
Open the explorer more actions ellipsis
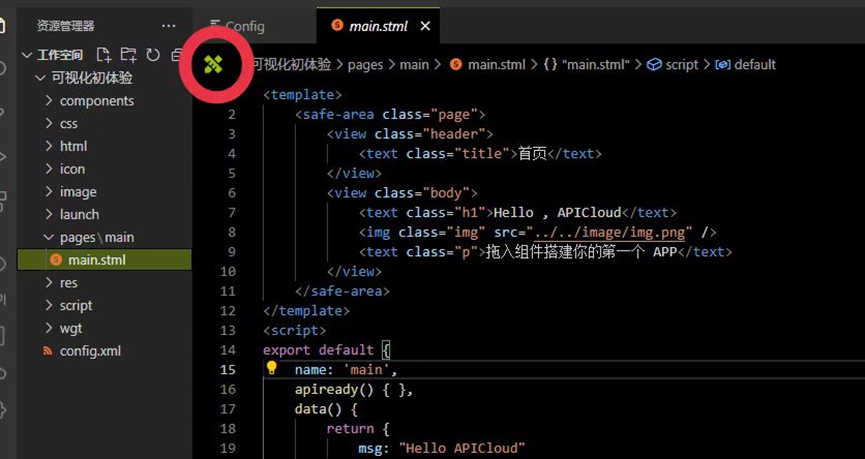tap(169, 26)
